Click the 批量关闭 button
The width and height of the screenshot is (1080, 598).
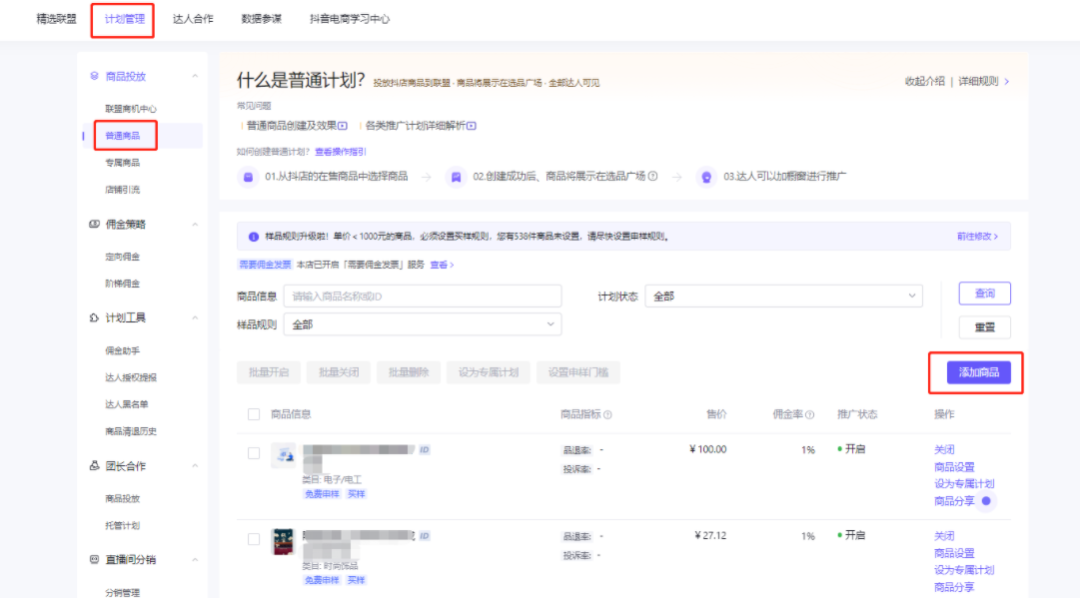point(339,372)
